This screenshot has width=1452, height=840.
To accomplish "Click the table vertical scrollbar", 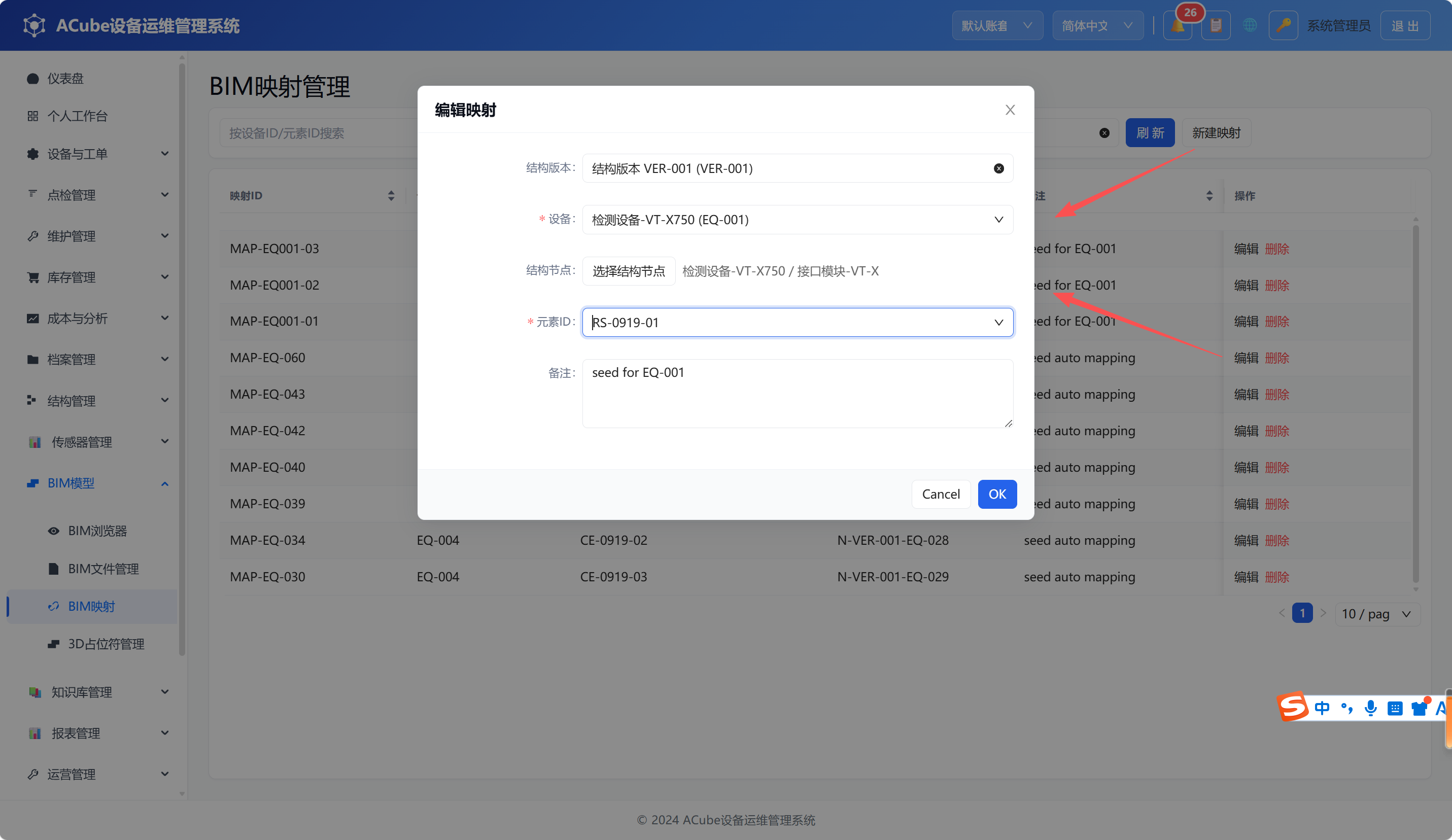I will tap(1415, 403).
